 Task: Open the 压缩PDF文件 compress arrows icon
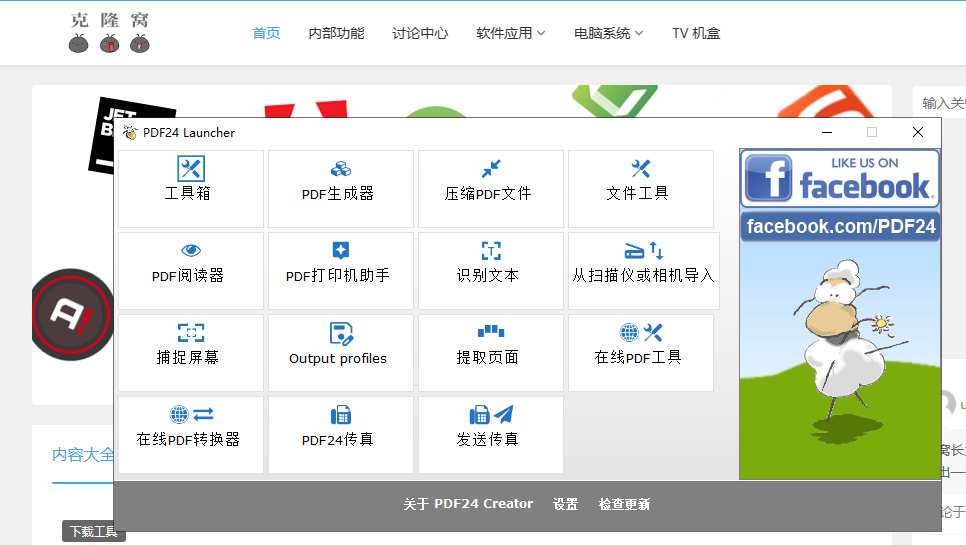(x=491, y=169)
